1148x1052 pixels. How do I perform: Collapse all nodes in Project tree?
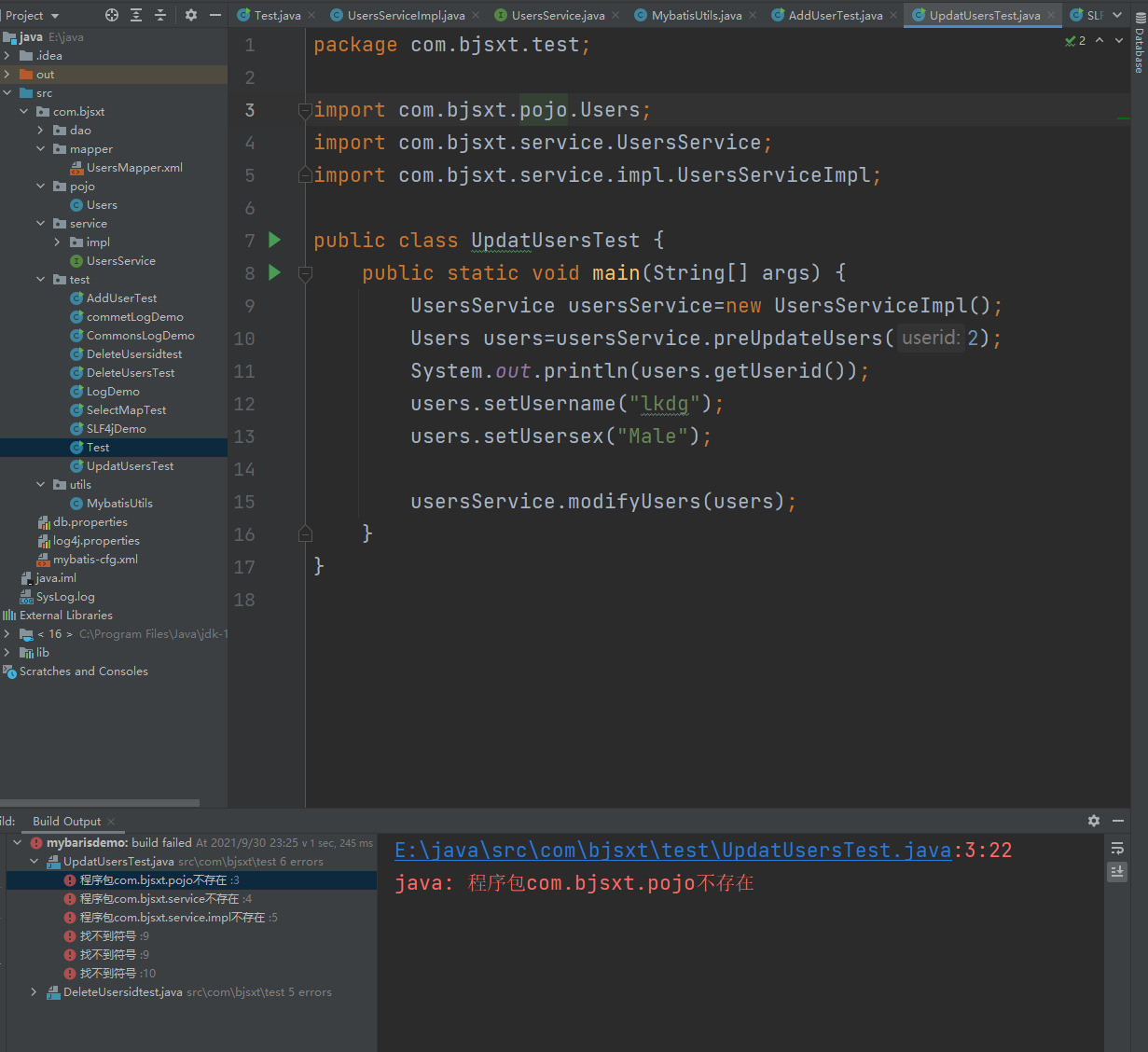point(160,15)
